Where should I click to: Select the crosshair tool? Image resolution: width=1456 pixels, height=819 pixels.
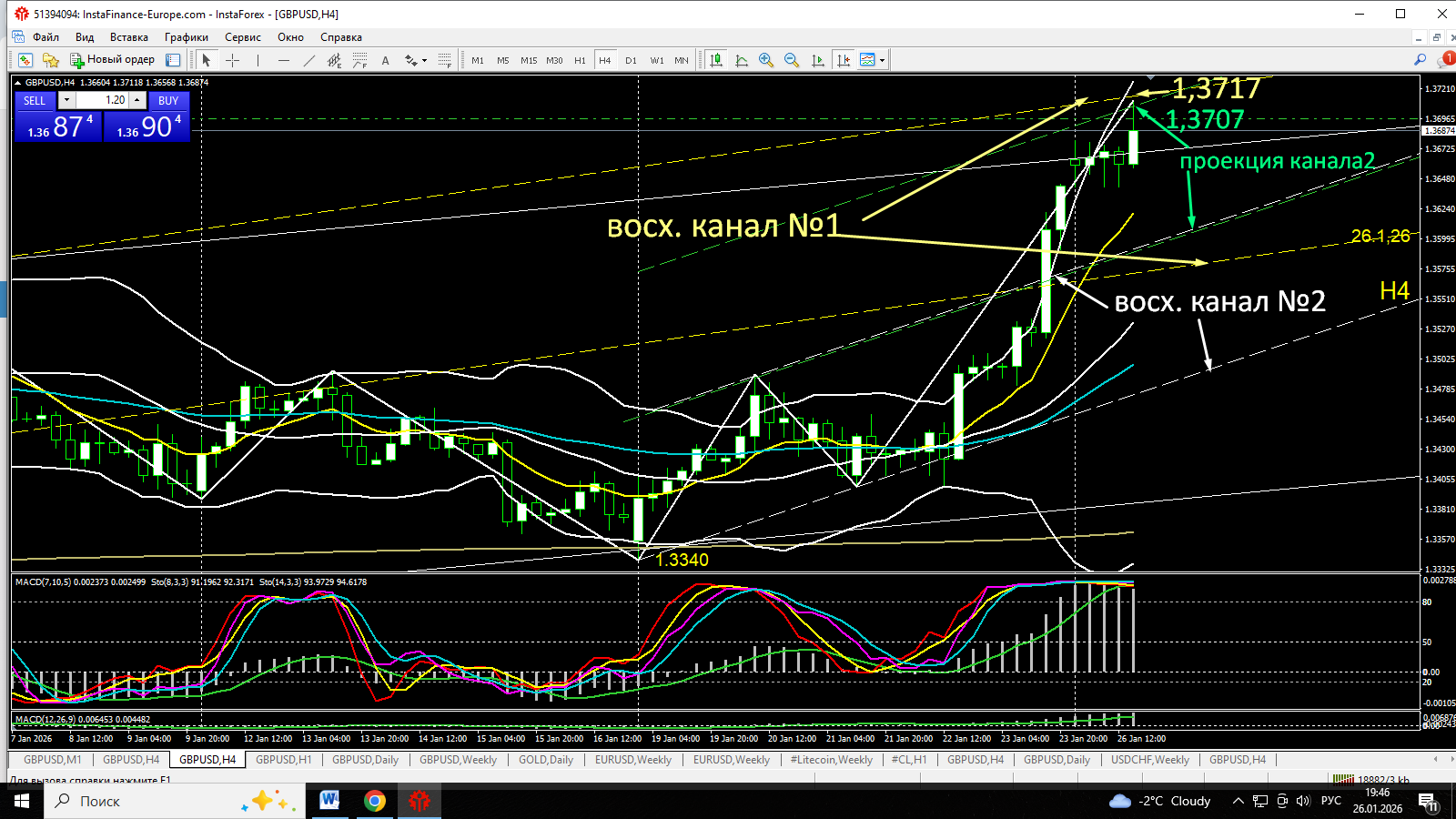(x=232, y=60)
